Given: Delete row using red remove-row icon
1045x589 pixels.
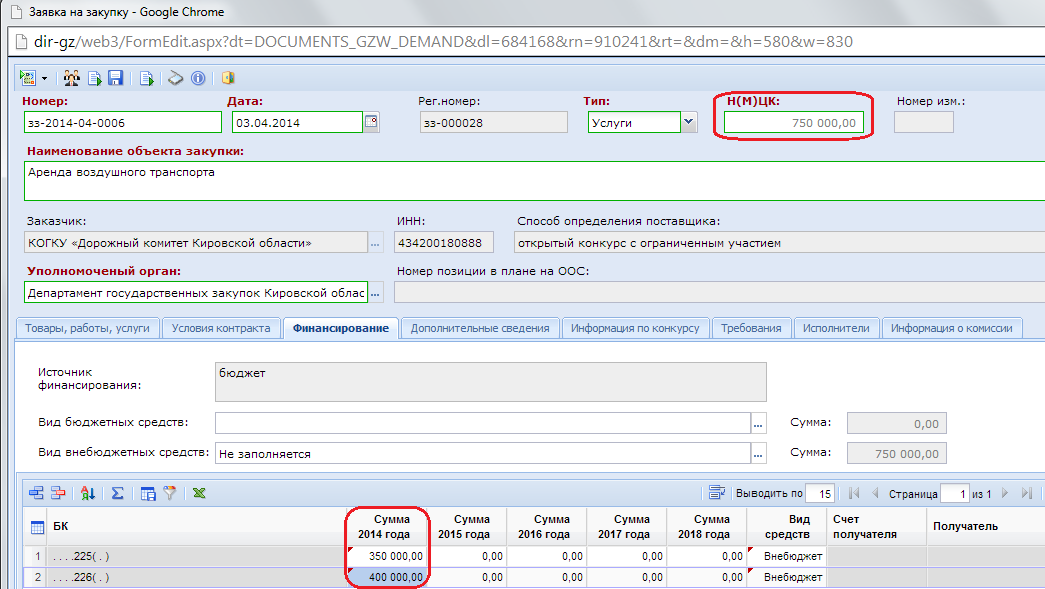Looking at the screenshot, I should (x=58, y=493).
